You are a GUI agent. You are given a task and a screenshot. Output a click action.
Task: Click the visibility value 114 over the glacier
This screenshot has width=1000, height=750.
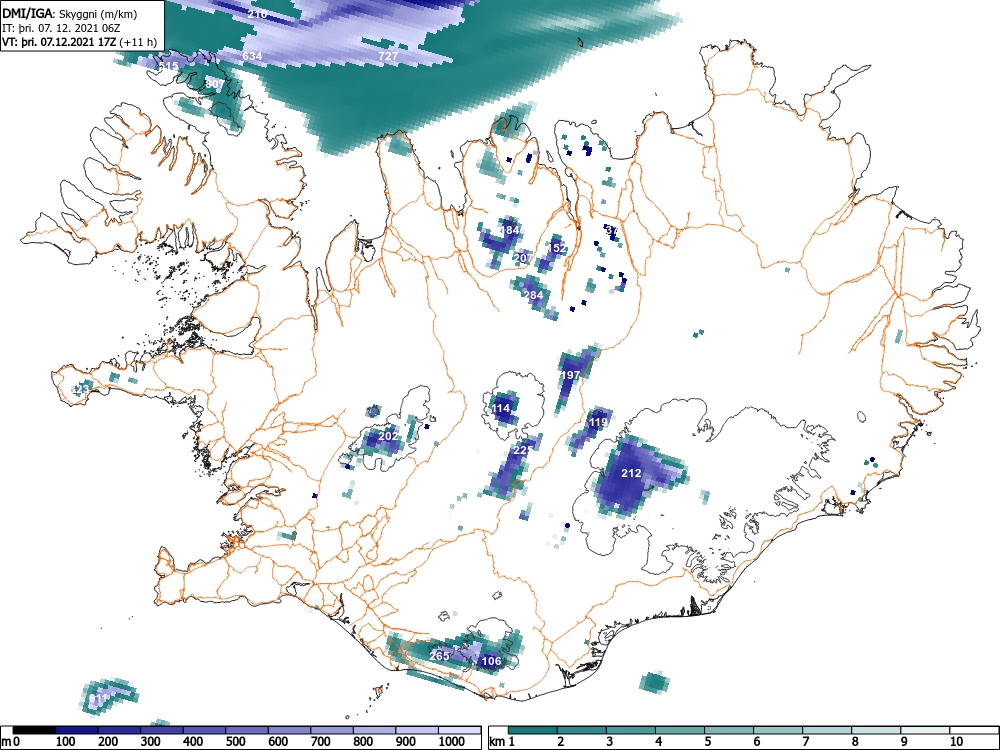(x=501, y=408)
